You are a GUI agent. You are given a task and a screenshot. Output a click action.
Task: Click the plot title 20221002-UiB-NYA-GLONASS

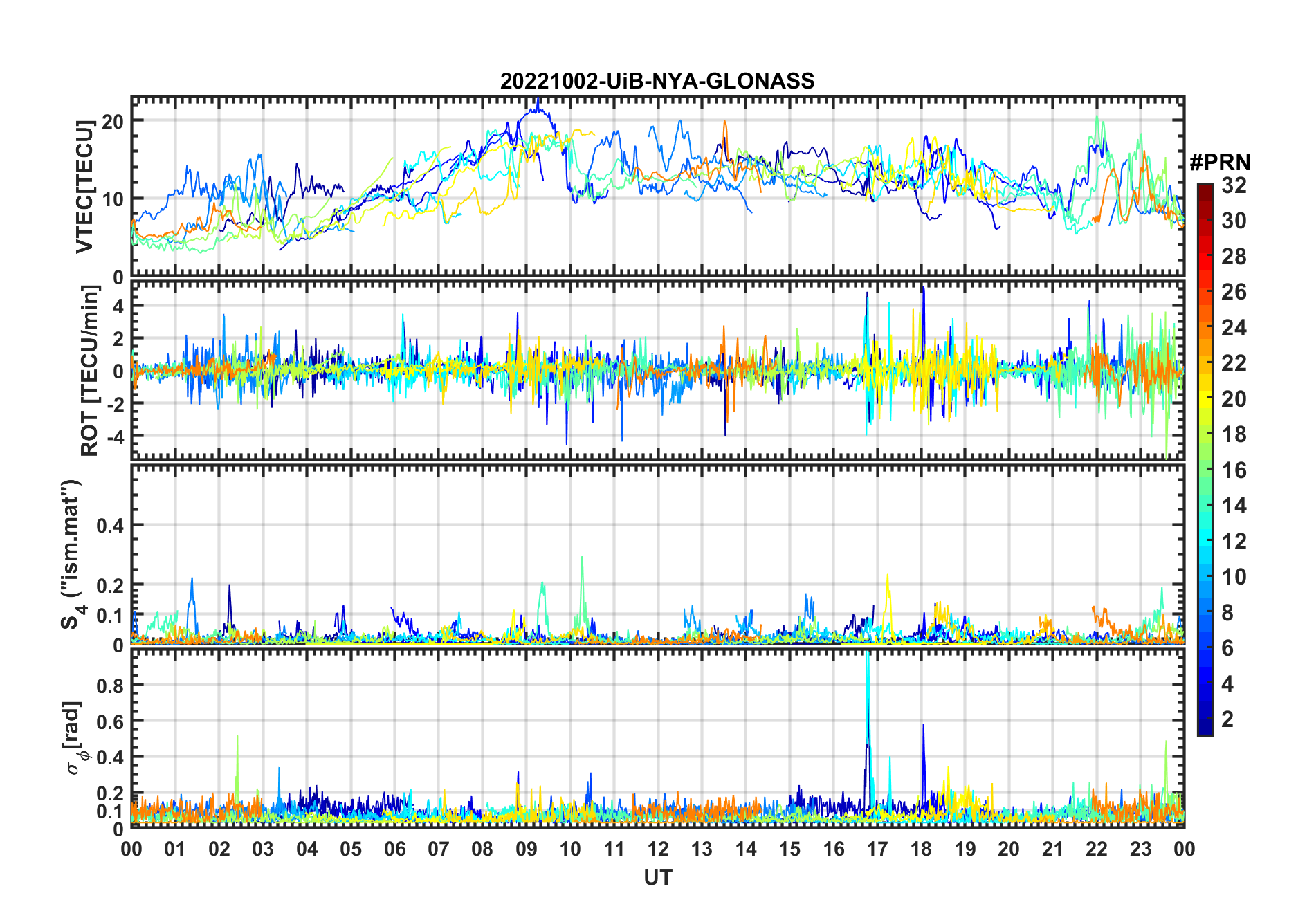pyautogui.click(x=657, y=81)
